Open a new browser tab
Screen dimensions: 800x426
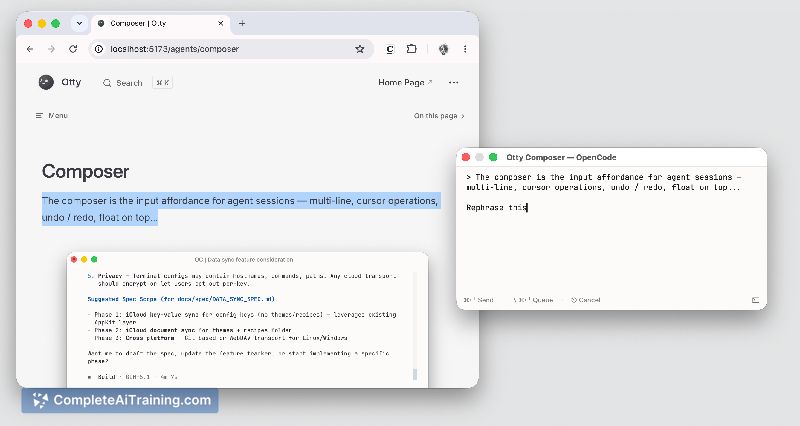tap(242, 23)
